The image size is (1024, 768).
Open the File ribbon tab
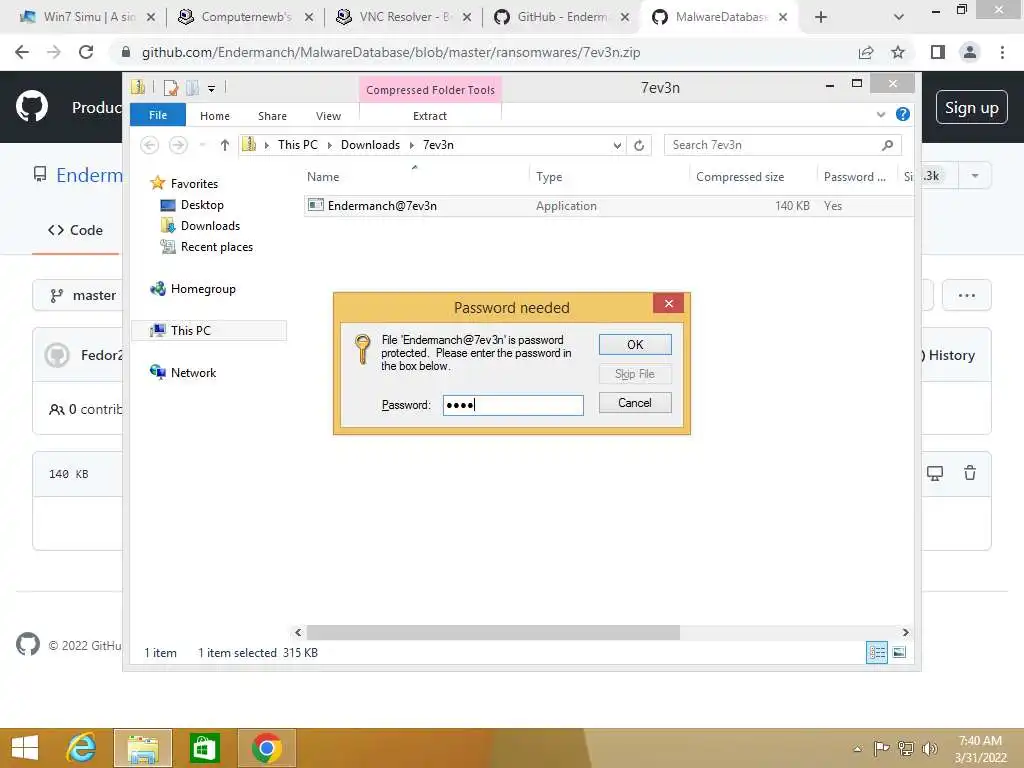[x=158, y=115]
